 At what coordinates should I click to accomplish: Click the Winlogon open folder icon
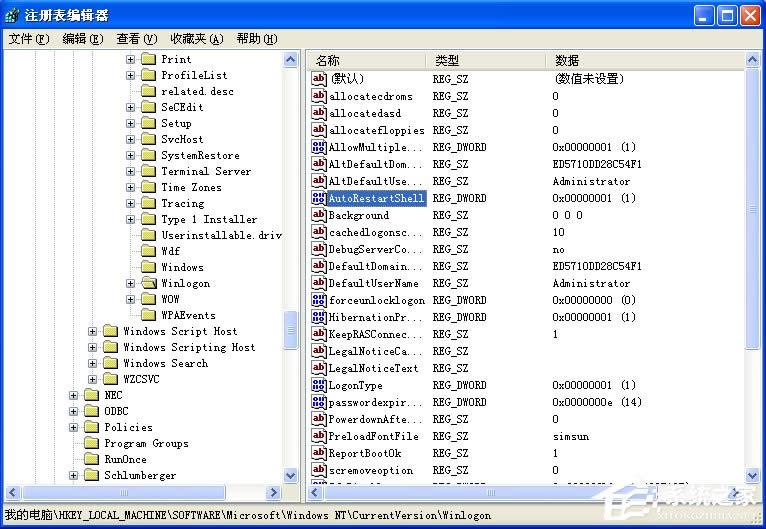coord(149,283)
